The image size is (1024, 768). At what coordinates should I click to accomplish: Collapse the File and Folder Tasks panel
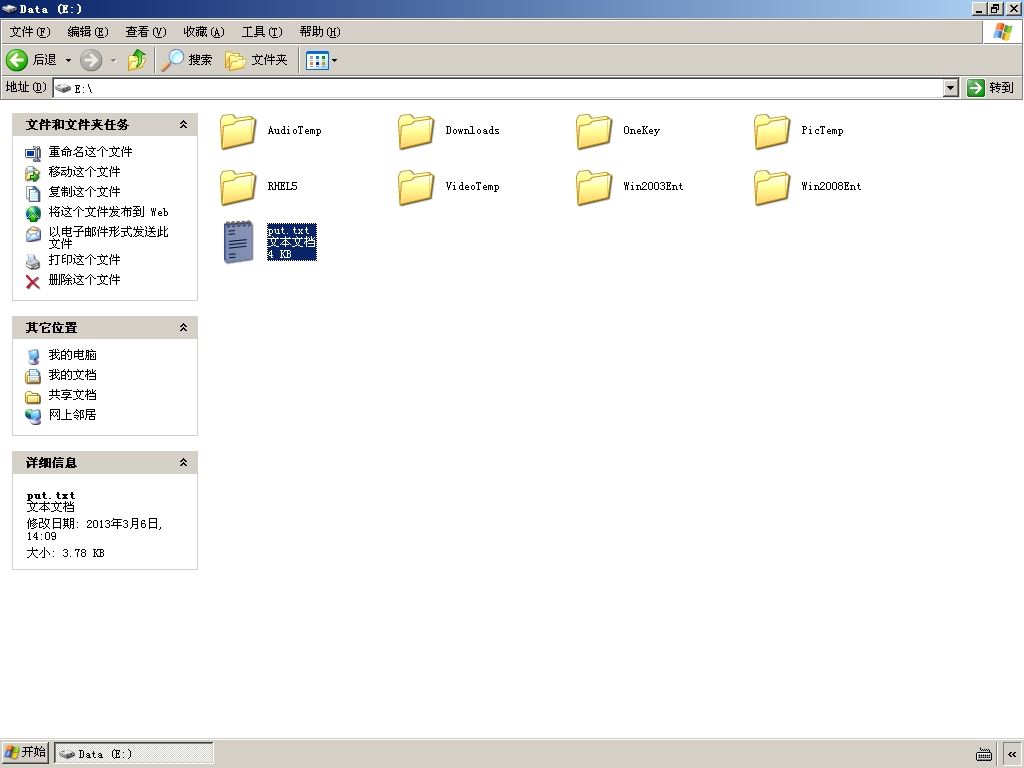pyautogui.click(x=184, y=124)
